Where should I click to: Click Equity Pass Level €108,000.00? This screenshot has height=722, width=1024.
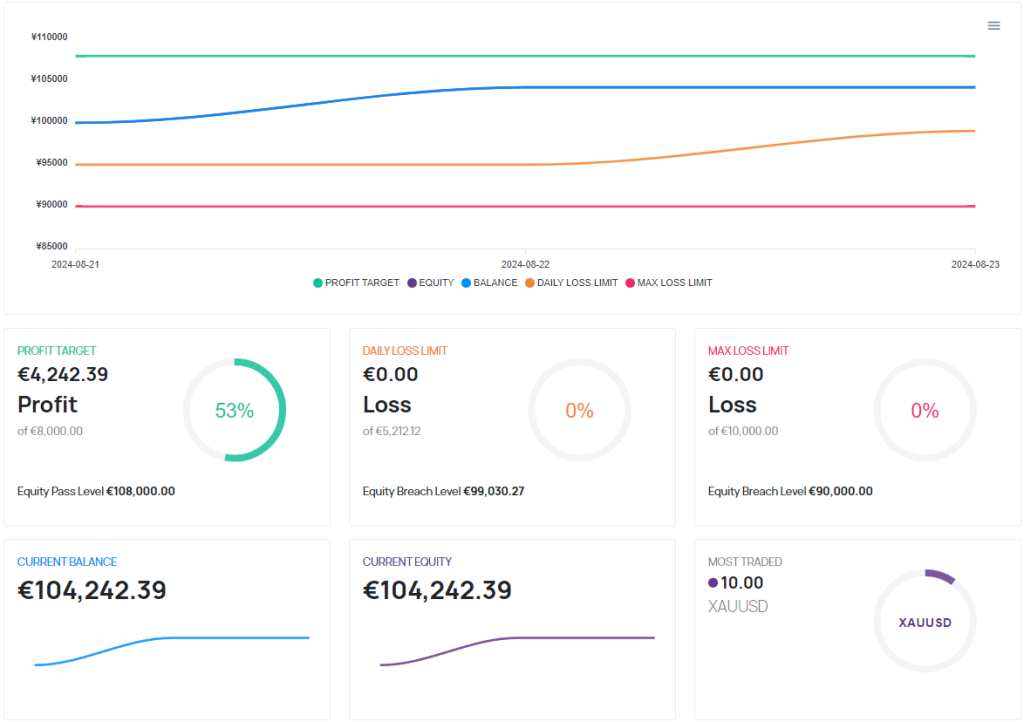point(96,491)
